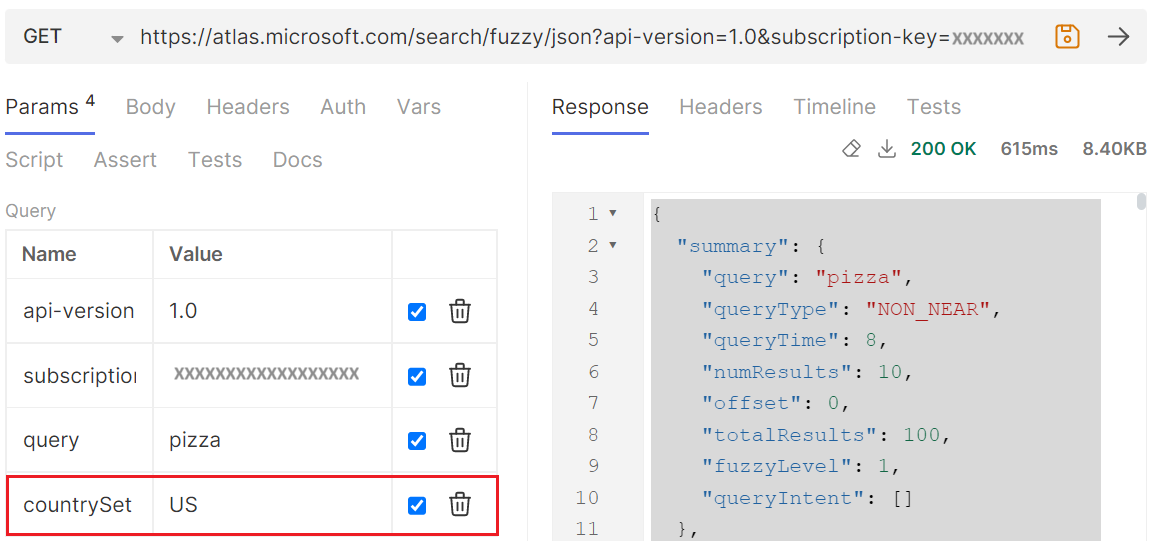
Task: Select the Response tab
Action: (600, 107)
